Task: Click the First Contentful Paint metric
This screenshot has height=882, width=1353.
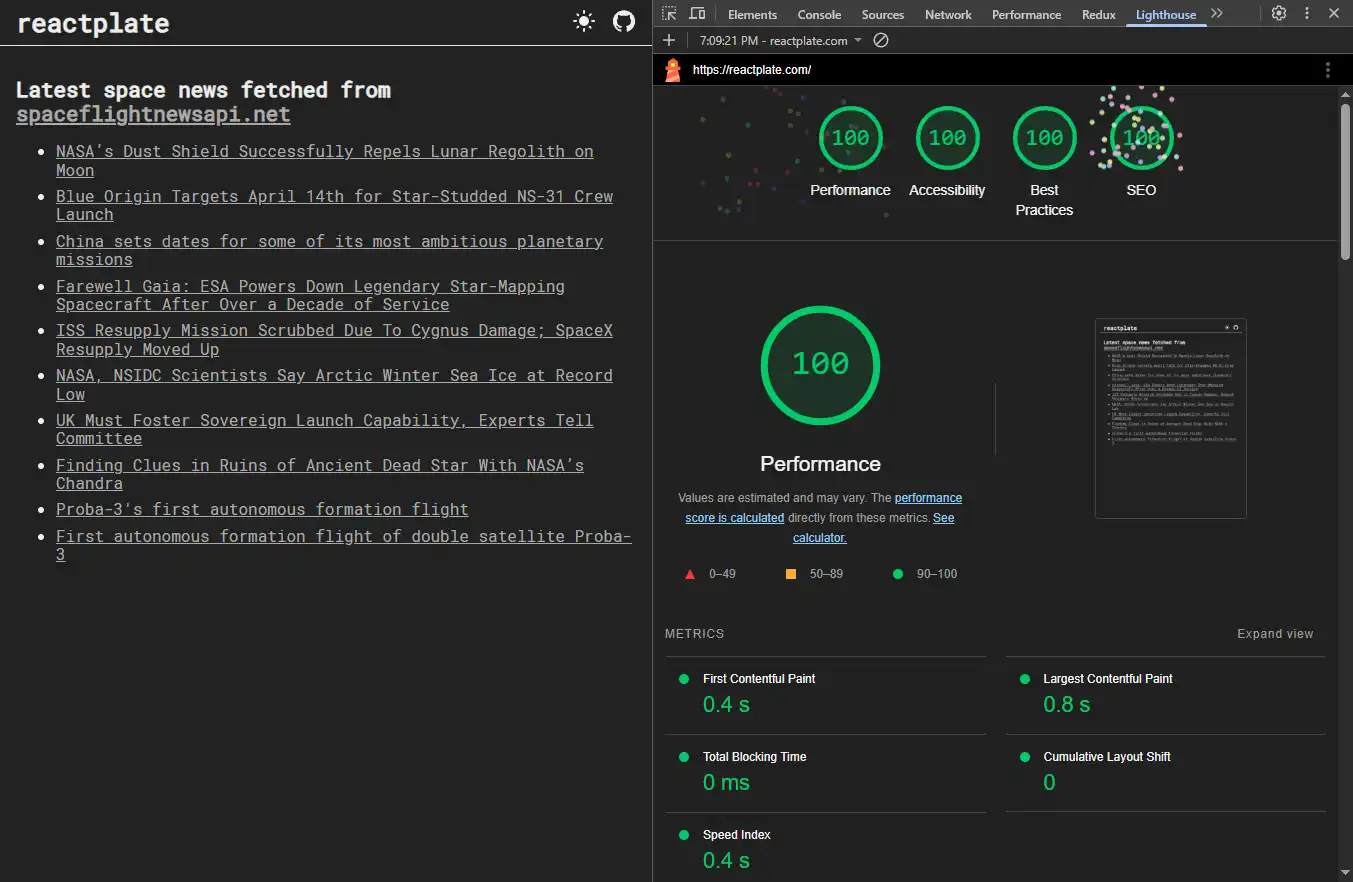Action: point(825,693)
